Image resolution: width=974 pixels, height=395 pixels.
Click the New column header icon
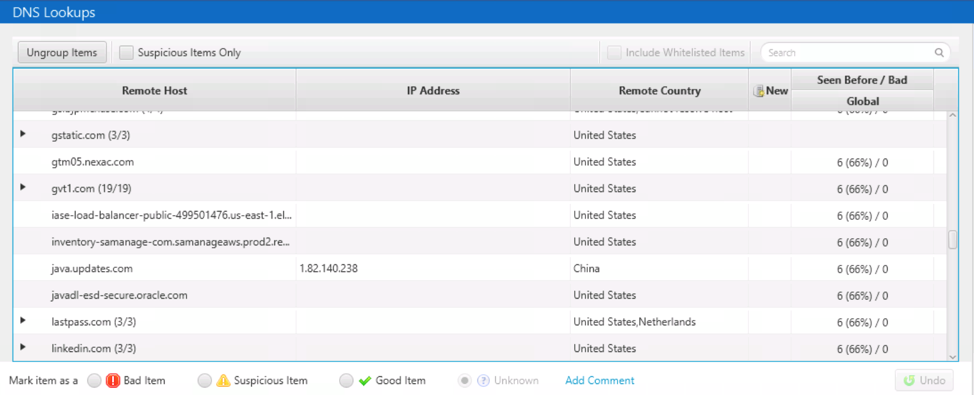[758, 91]
